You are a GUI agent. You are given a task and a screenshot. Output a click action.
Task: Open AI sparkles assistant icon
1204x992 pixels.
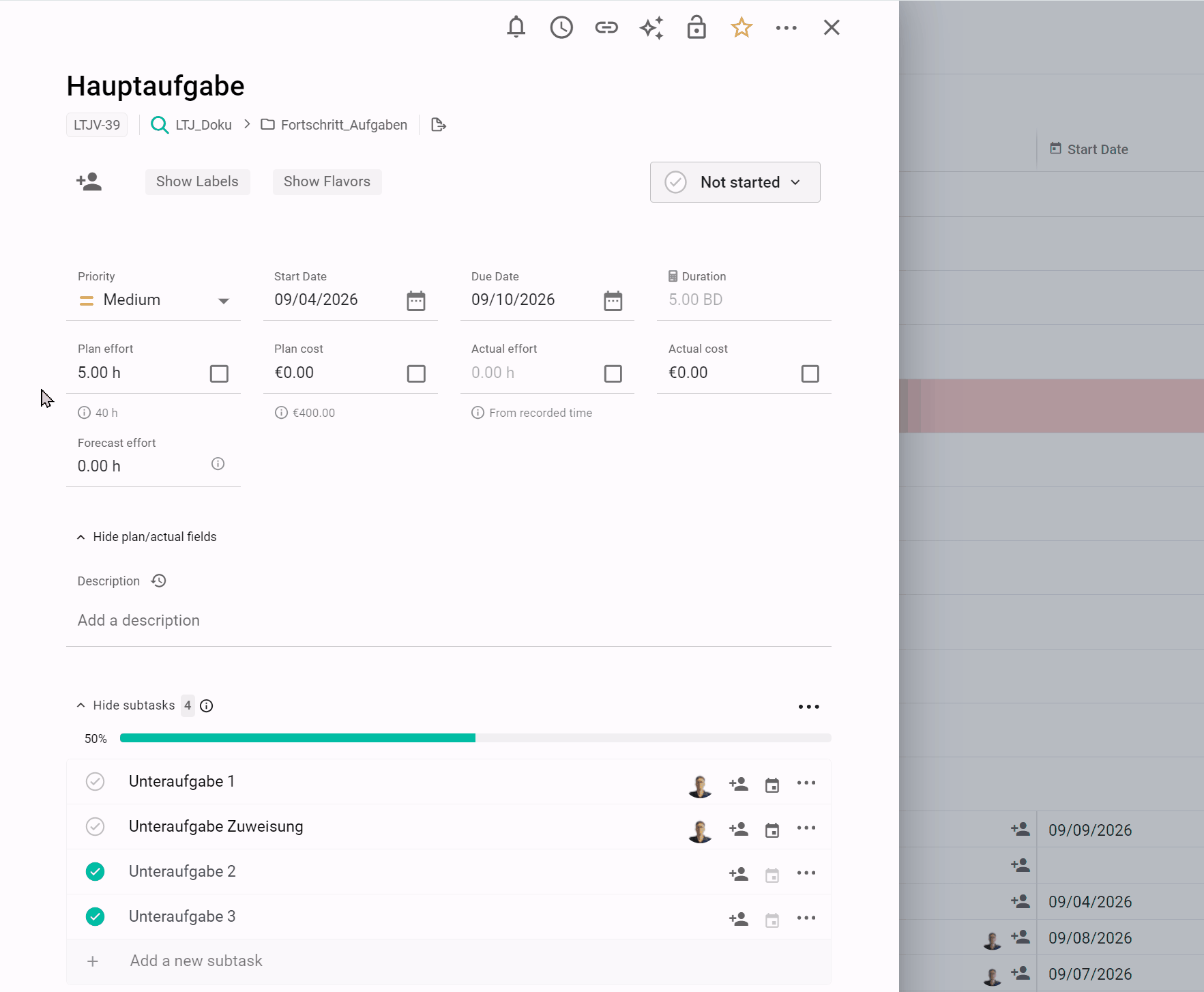point(651,27)
